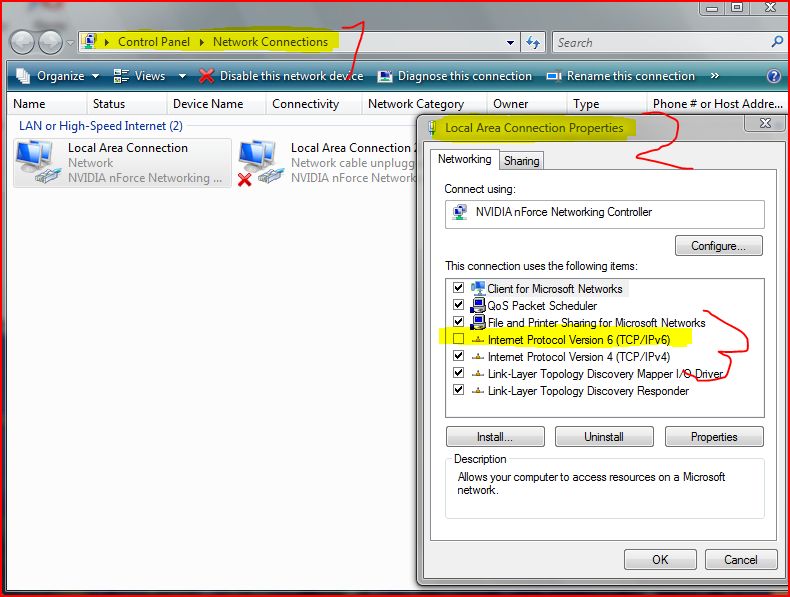Expand the arrow before Control Panel breadcrumb

(107, 42)
